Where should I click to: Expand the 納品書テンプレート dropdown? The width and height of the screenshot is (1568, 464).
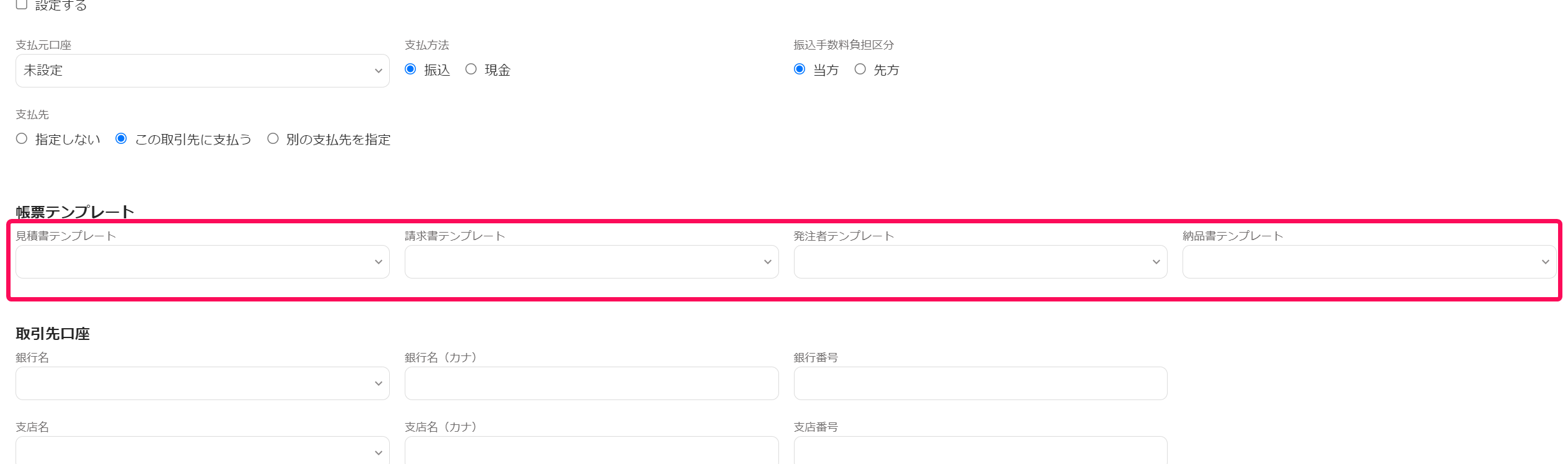click(x=1369, y=262)
